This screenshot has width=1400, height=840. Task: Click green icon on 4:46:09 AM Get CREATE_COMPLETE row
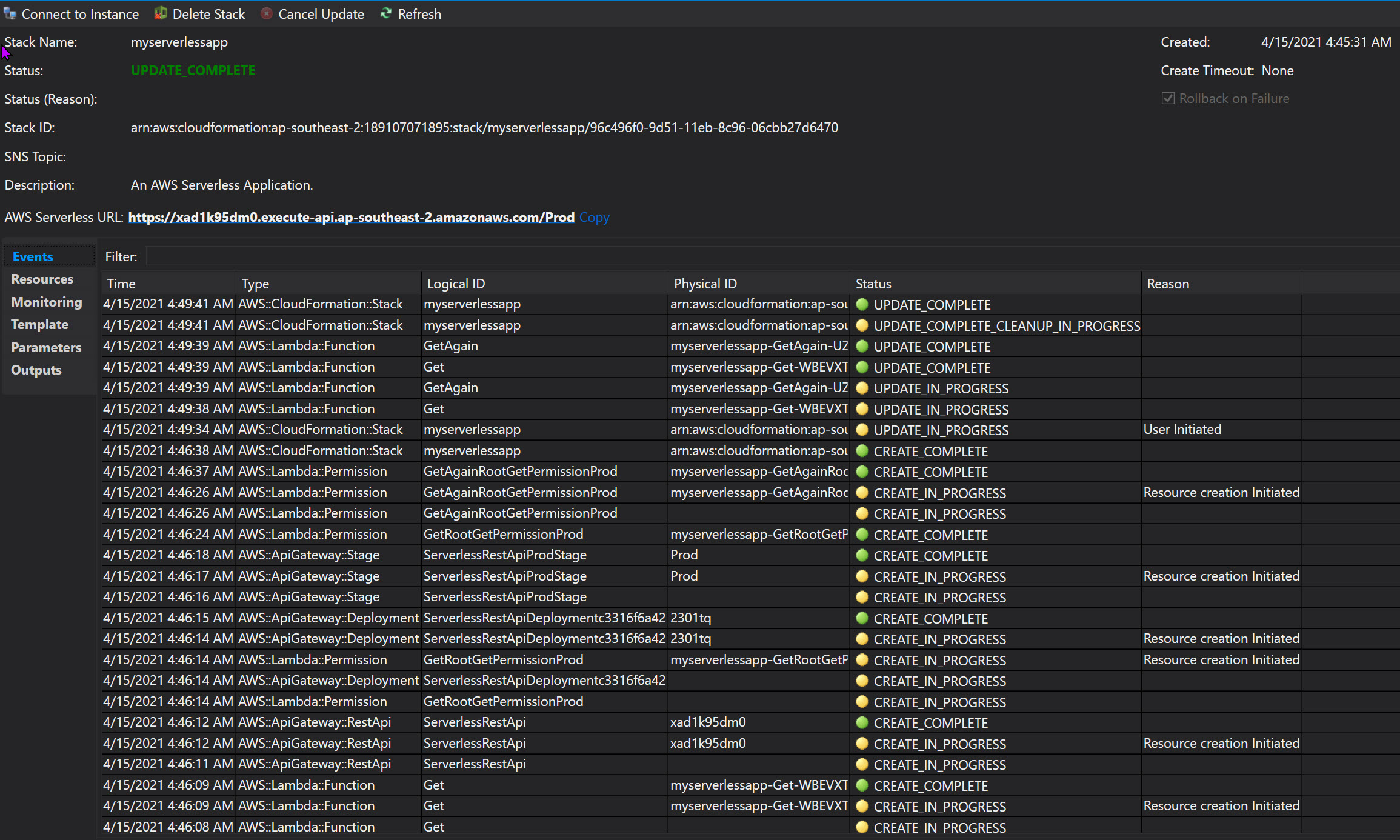[x=862, y=785]
